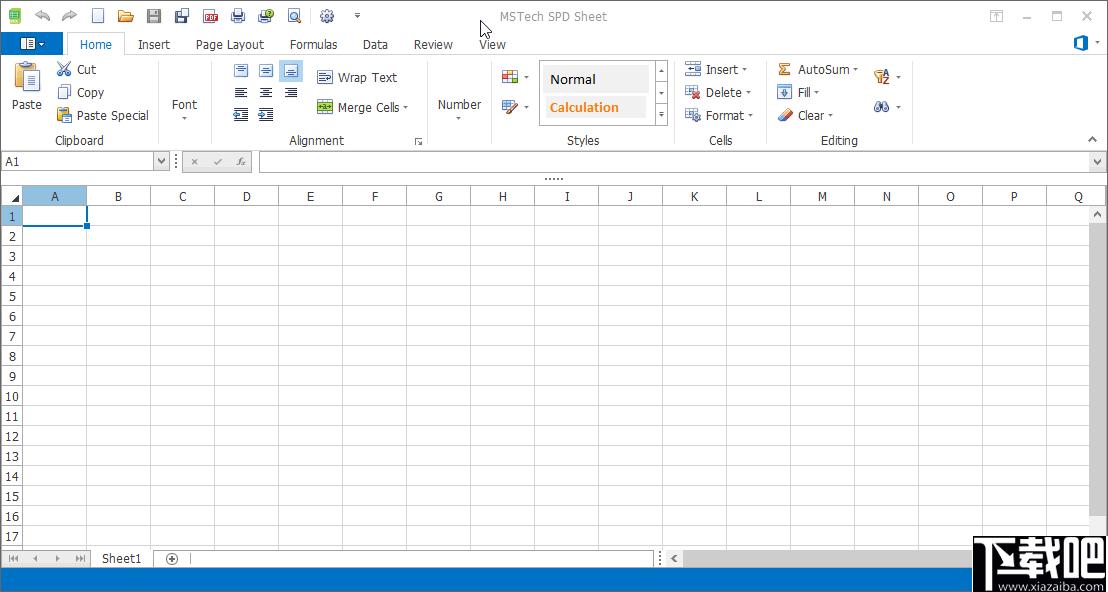Switch to the Insert tab
Image resolution: width=1108 pixels, height=592 pixels.
click(x=154, y=45)
